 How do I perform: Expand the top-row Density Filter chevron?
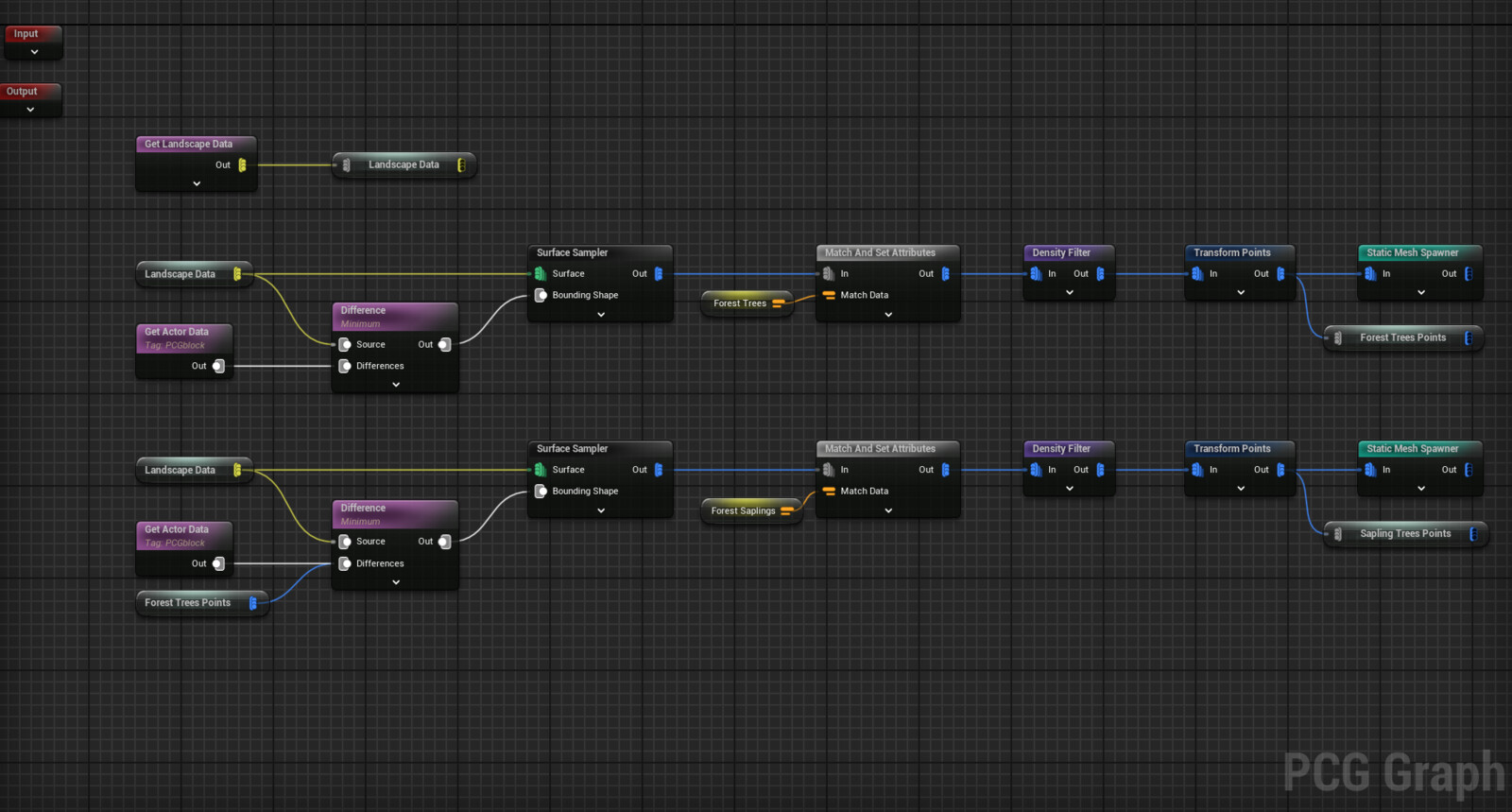[x=1070, y=293]
